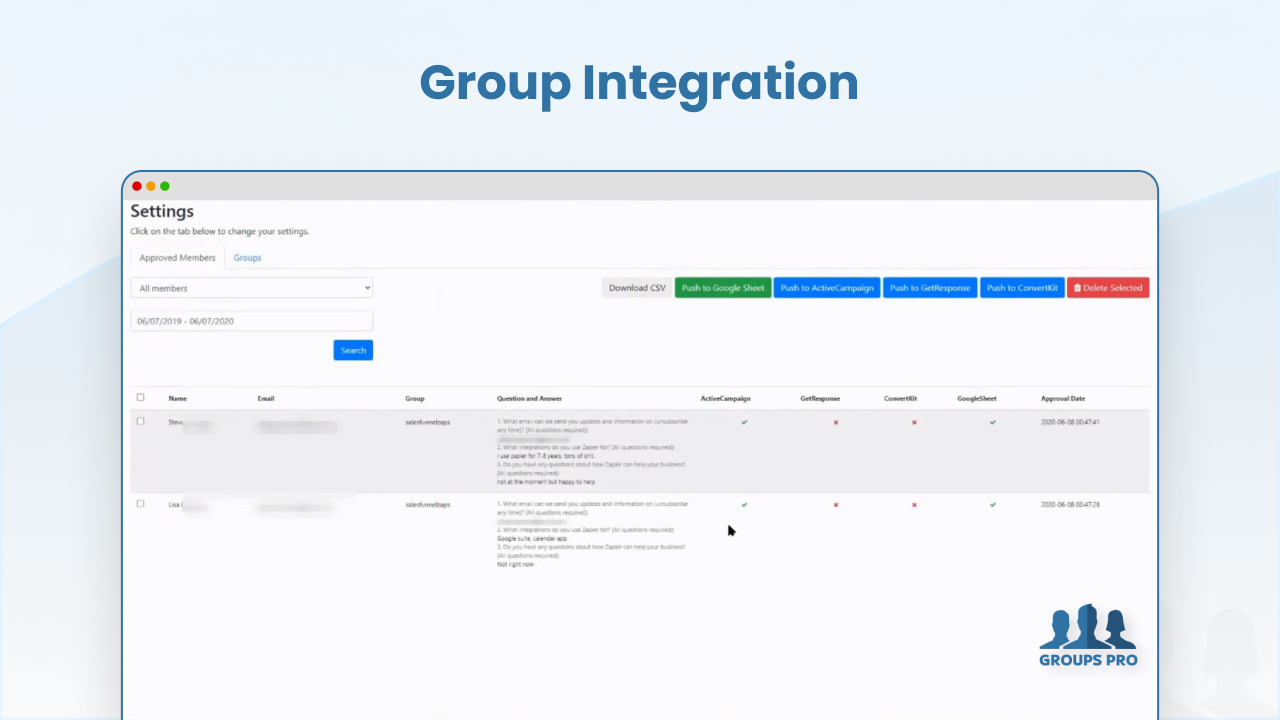1280x720 pixels.
Task: Click Lisa's ActiveCampaign green checkmark
Action: [x=744, y=505]
